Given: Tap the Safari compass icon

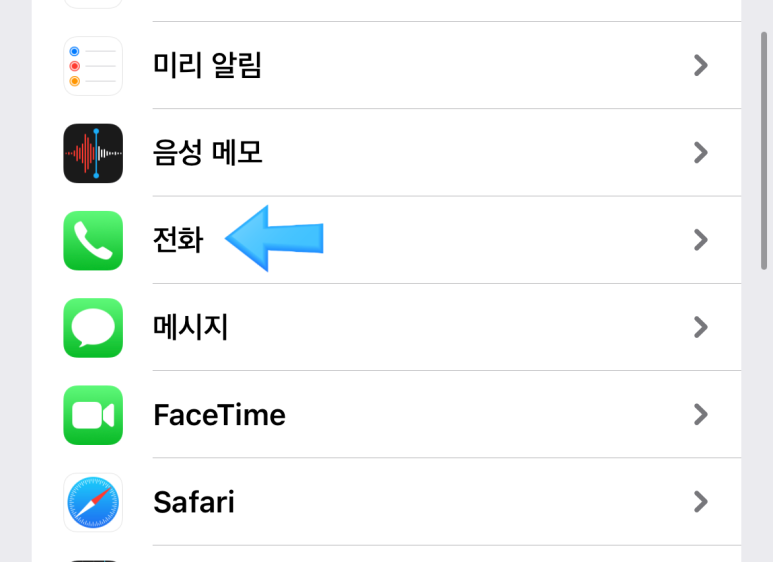Looking at the screenshot, I should pyautogui.click(x=93, y=502).
